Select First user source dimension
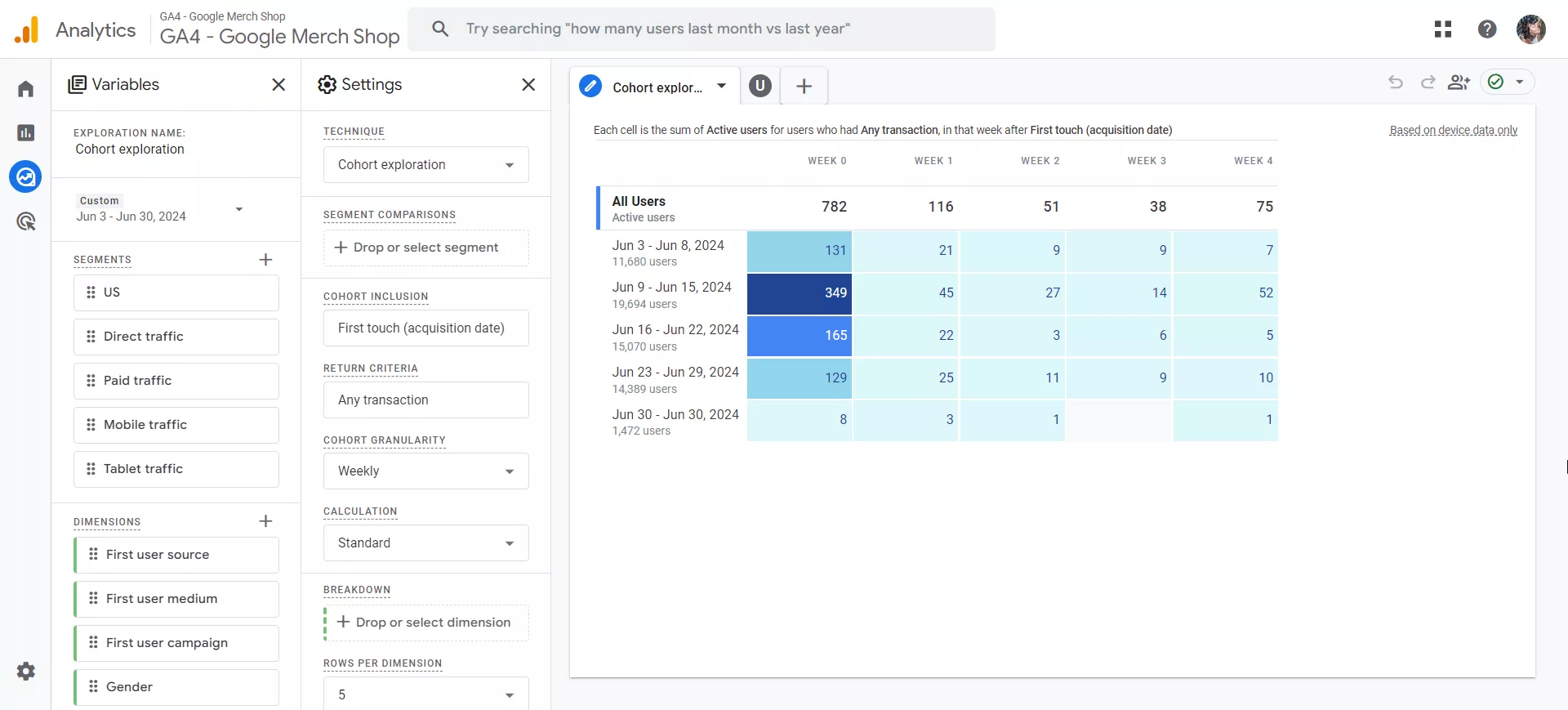Image resolution: width=1568 pixels, height=710 pixels. click(x=176, y=555)
